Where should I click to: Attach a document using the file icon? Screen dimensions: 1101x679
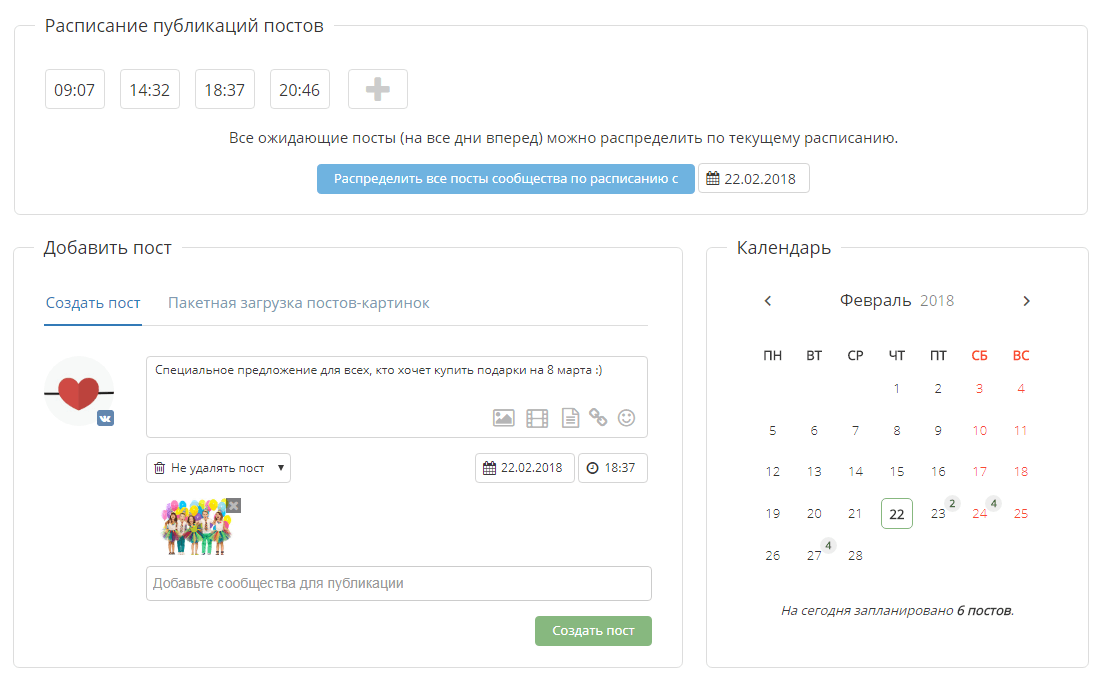(570, 418)
